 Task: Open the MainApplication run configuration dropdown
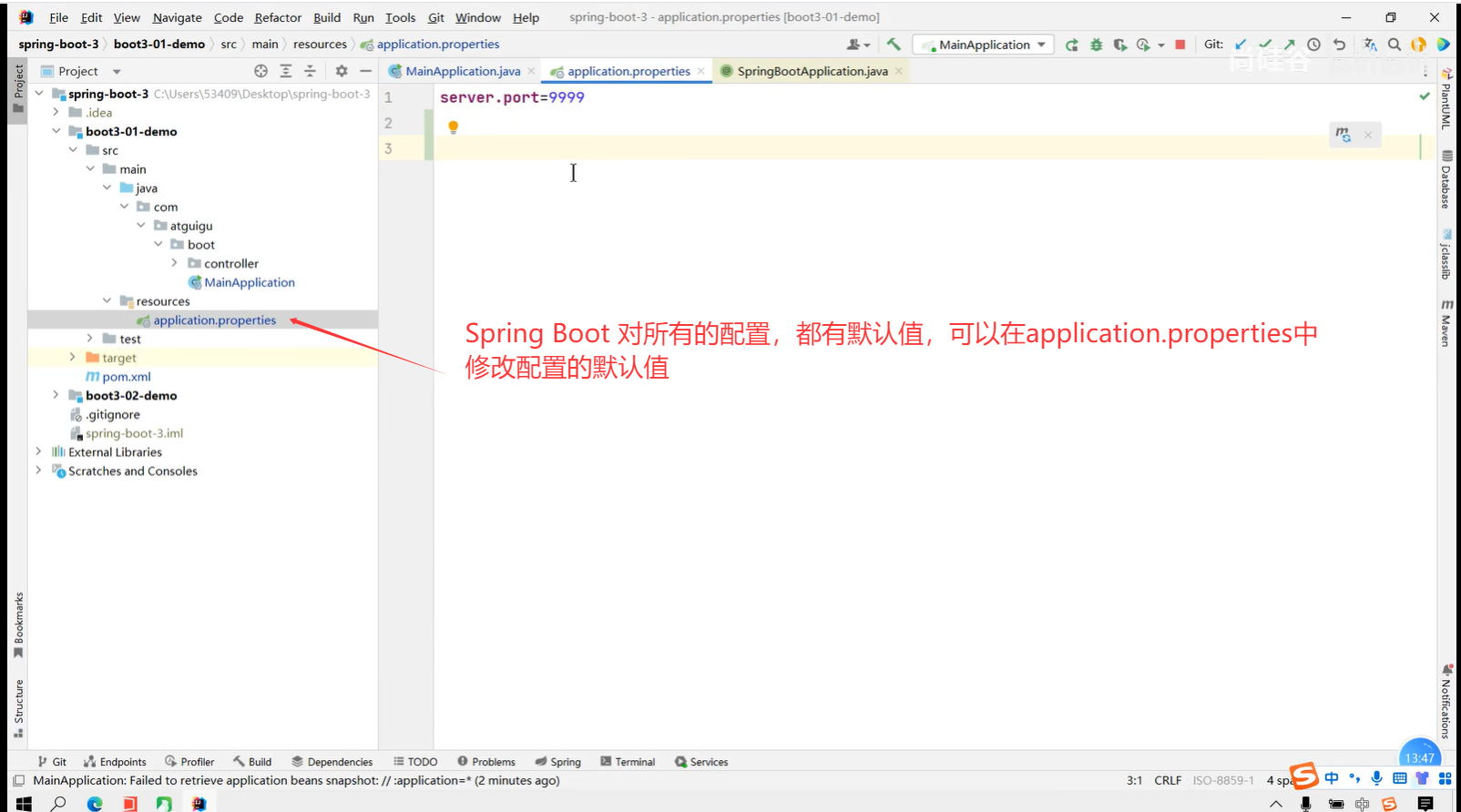tap(983, 45)
